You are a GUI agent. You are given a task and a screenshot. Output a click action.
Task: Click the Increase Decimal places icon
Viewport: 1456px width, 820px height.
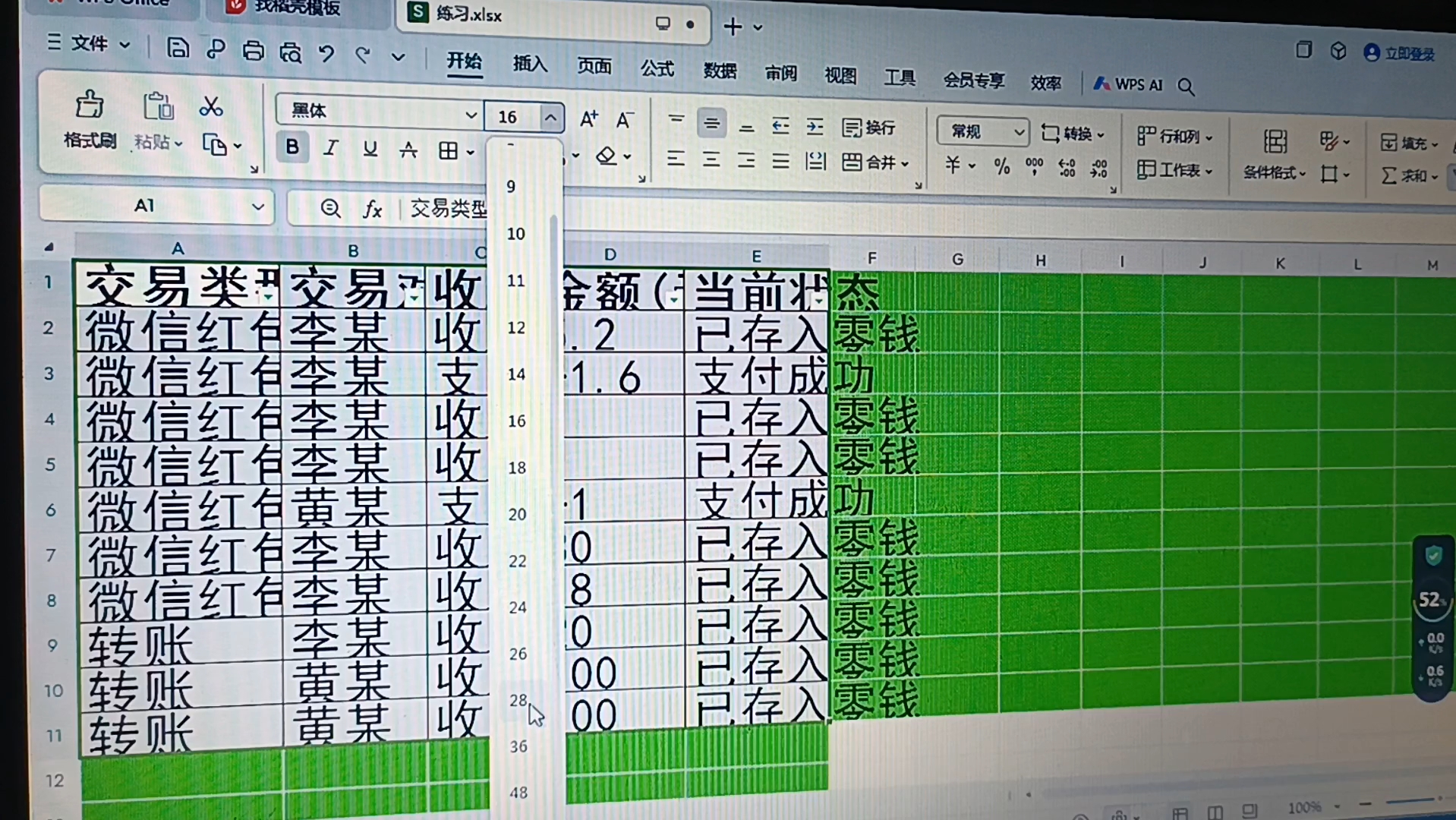1067,168
